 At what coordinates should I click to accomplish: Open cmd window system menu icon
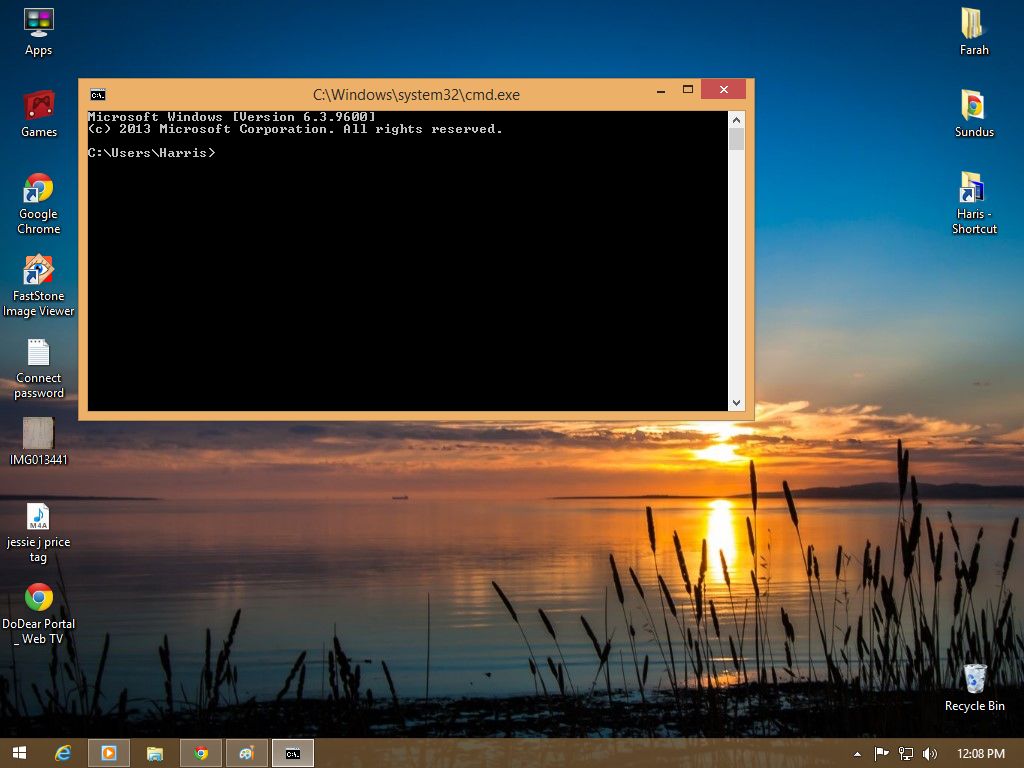click(98, 95)
